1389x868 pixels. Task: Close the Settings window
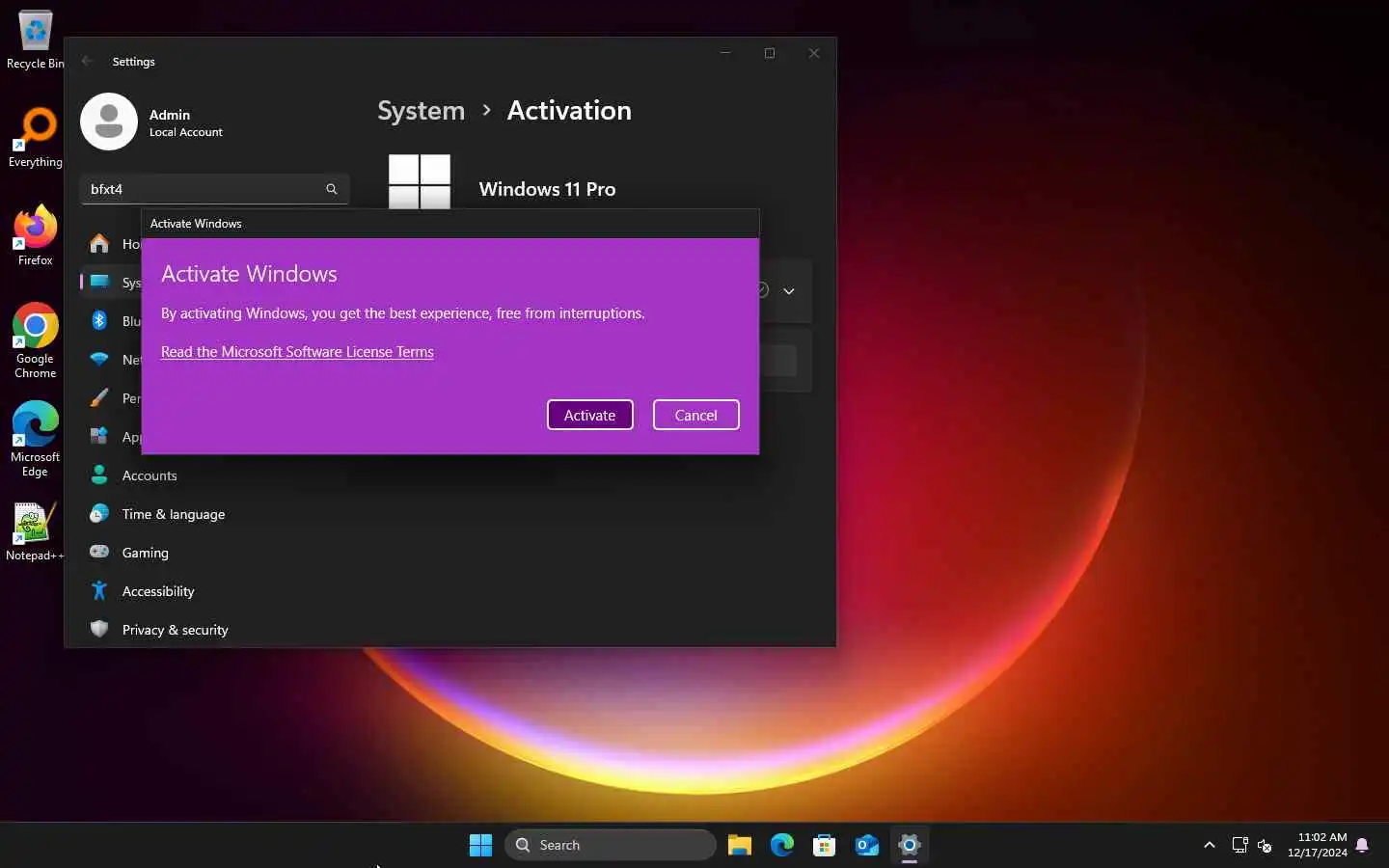point(814,53)
